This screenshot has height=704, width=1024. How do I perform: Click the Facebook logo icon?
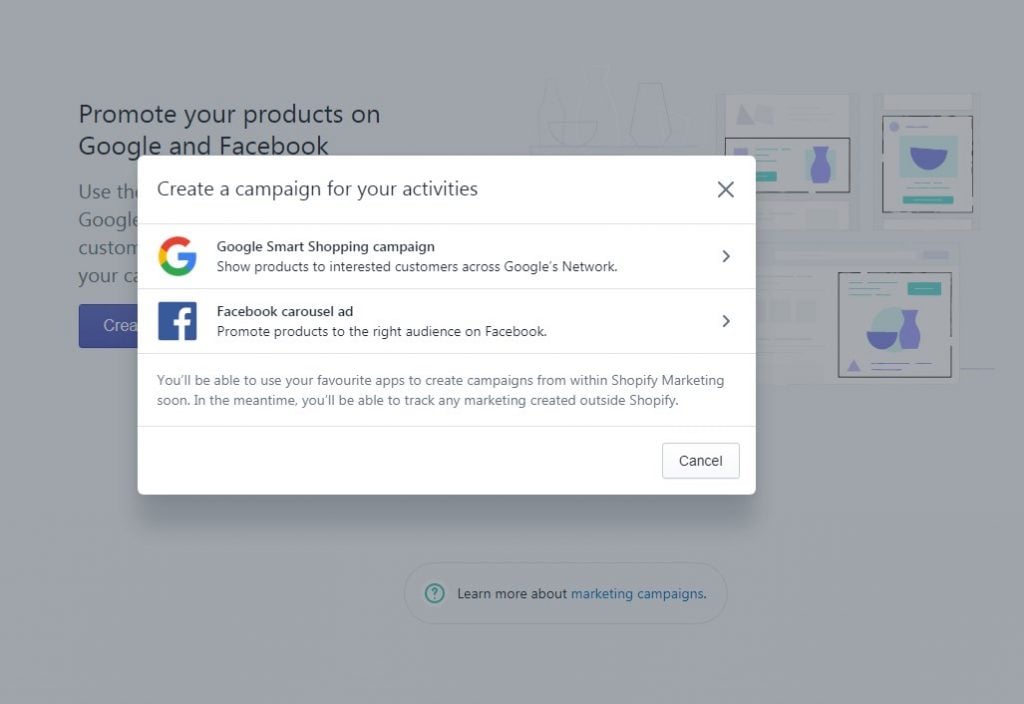[x=177, y=321]
